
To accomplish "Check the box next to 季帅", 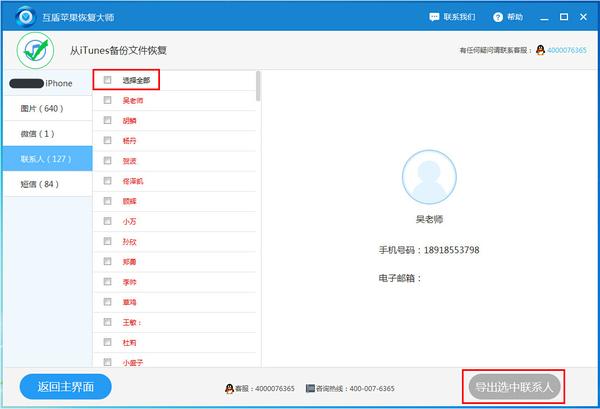I will (x=108, y=282).
